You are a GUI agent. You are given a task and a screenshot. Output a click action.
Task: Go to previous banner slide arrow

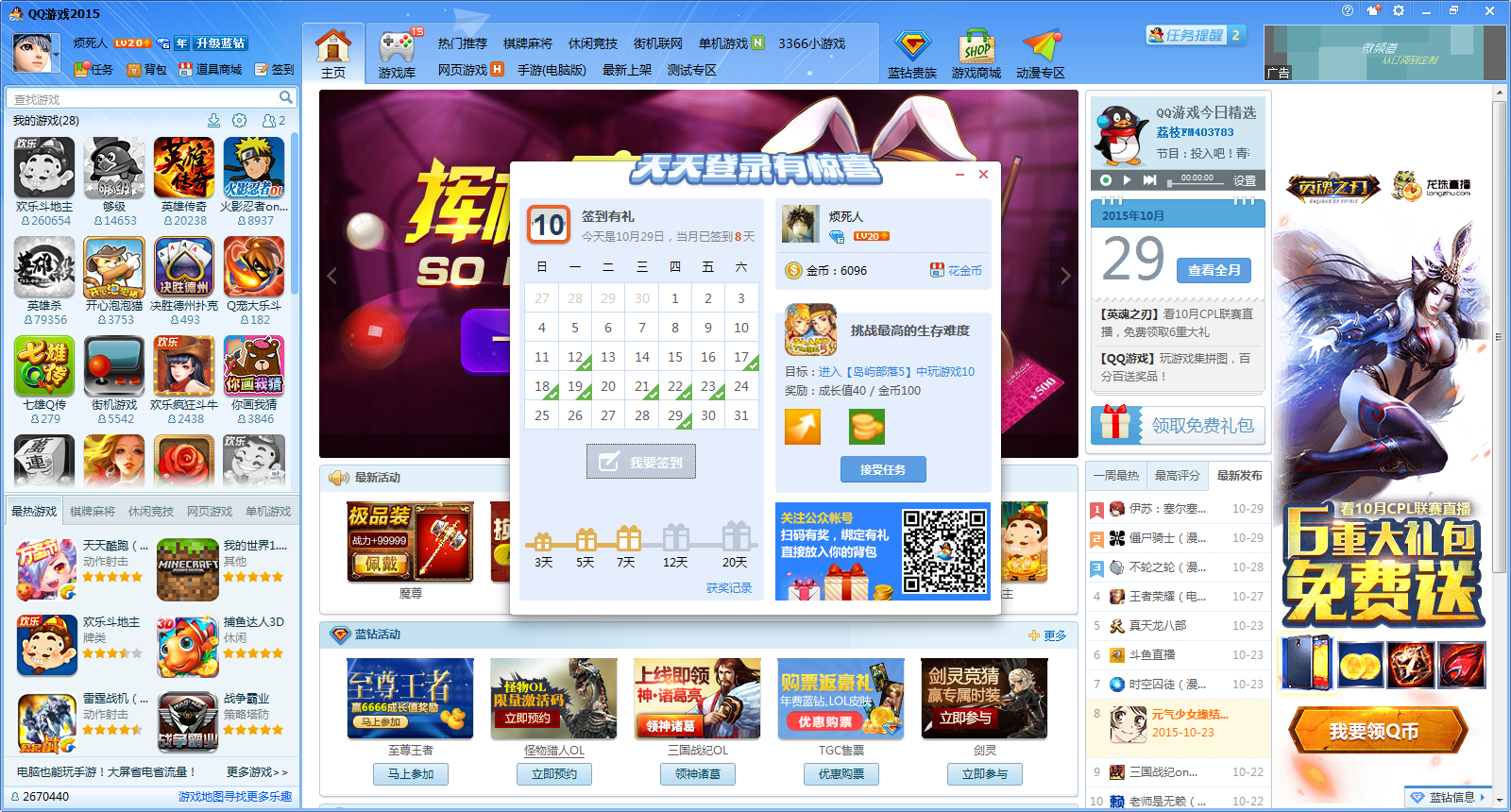[x=331, y=276]
